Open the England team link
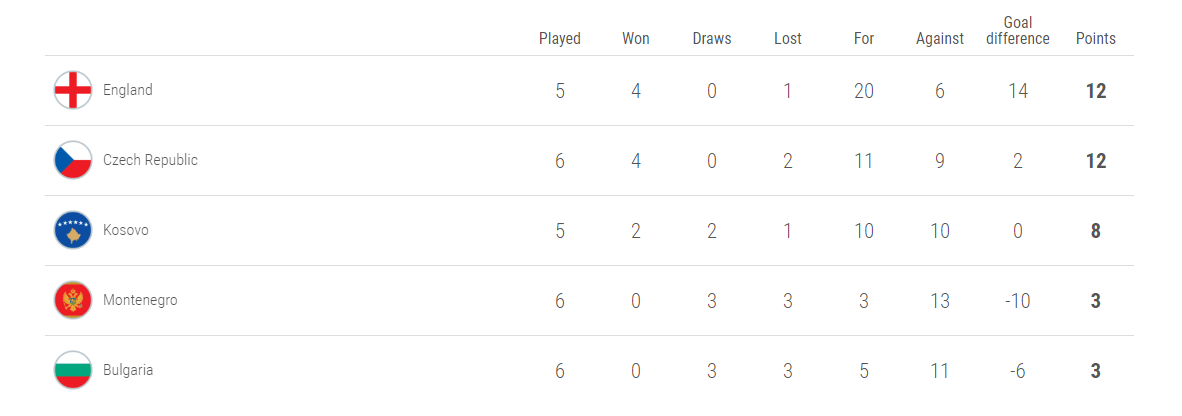The height and width of the screenshot is (416, 1182). tap(127, 90)
